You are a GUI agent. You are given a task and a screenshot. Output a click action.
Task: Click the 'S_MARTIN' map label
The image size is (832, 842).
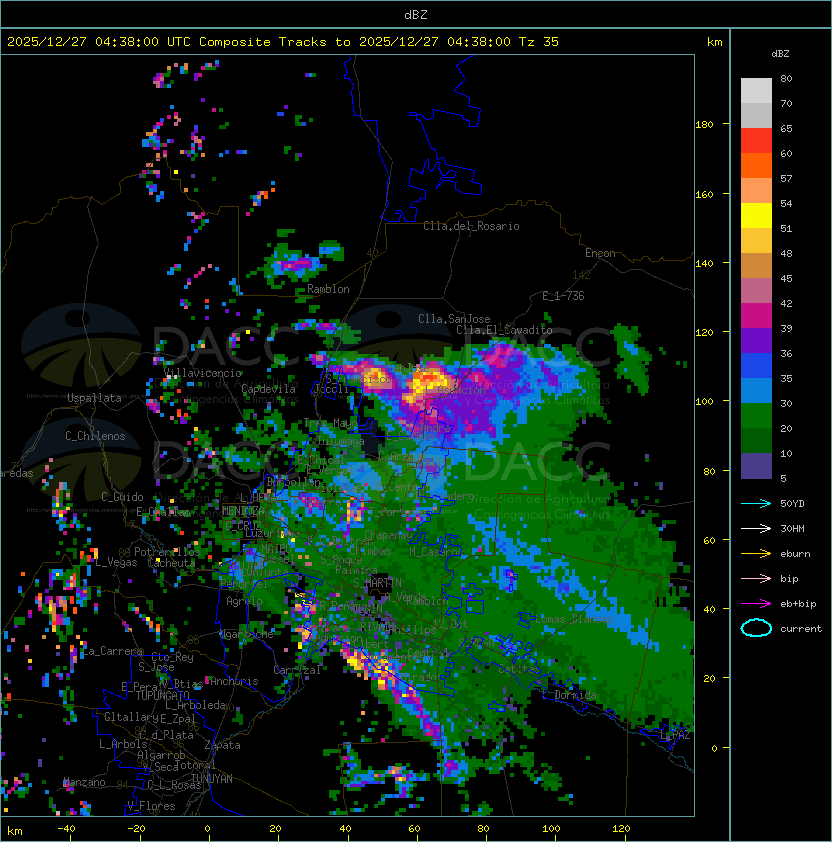[377, 583]
